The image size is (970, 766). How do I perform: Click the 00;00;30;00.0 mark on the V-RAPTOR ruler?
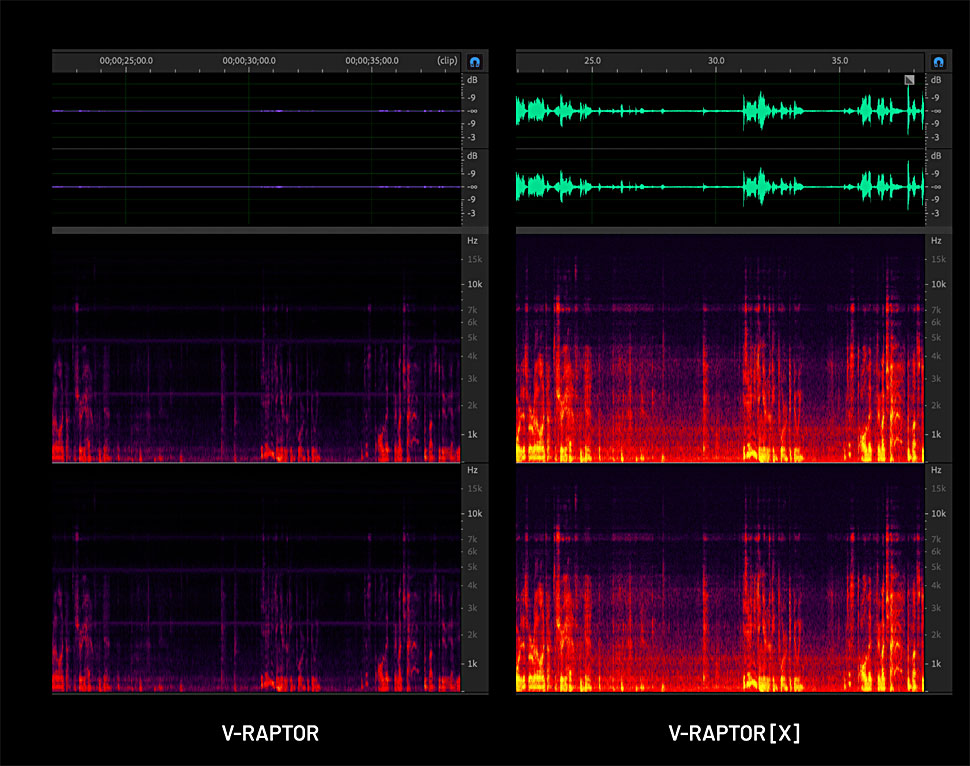click(249, 61)
